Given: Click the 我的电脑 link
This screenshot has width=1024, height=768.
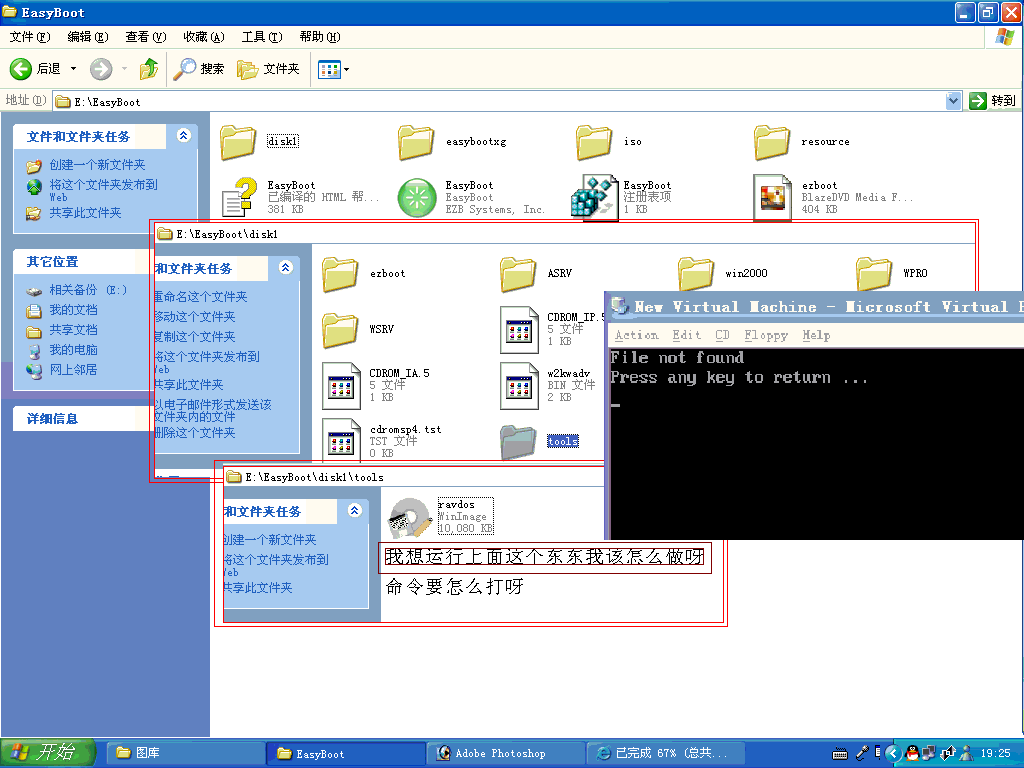Looking at the screenshot, I should click(73, 350).
